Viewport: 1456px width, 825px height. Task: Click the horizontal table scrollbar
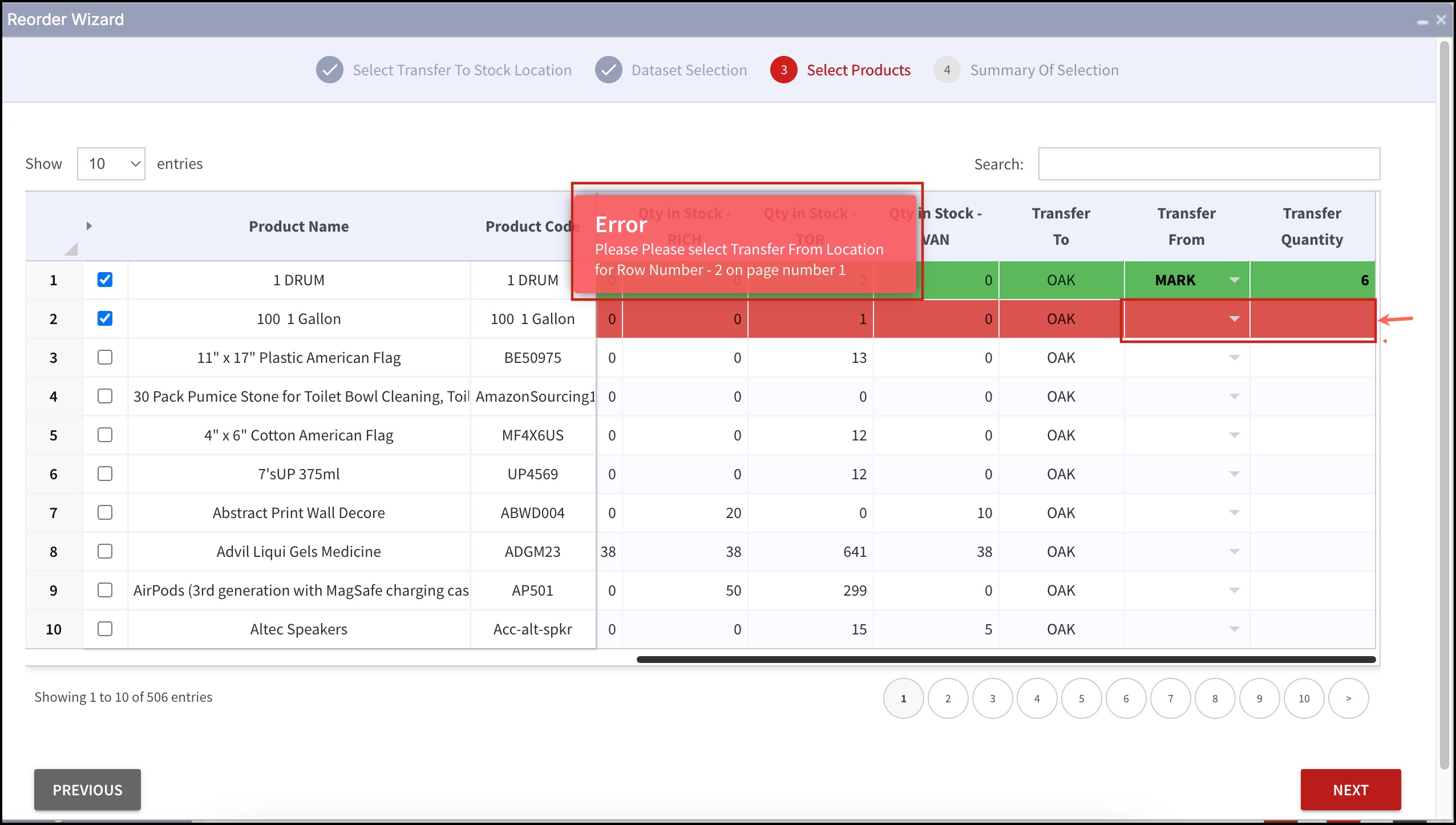[x=1005, y=660]
